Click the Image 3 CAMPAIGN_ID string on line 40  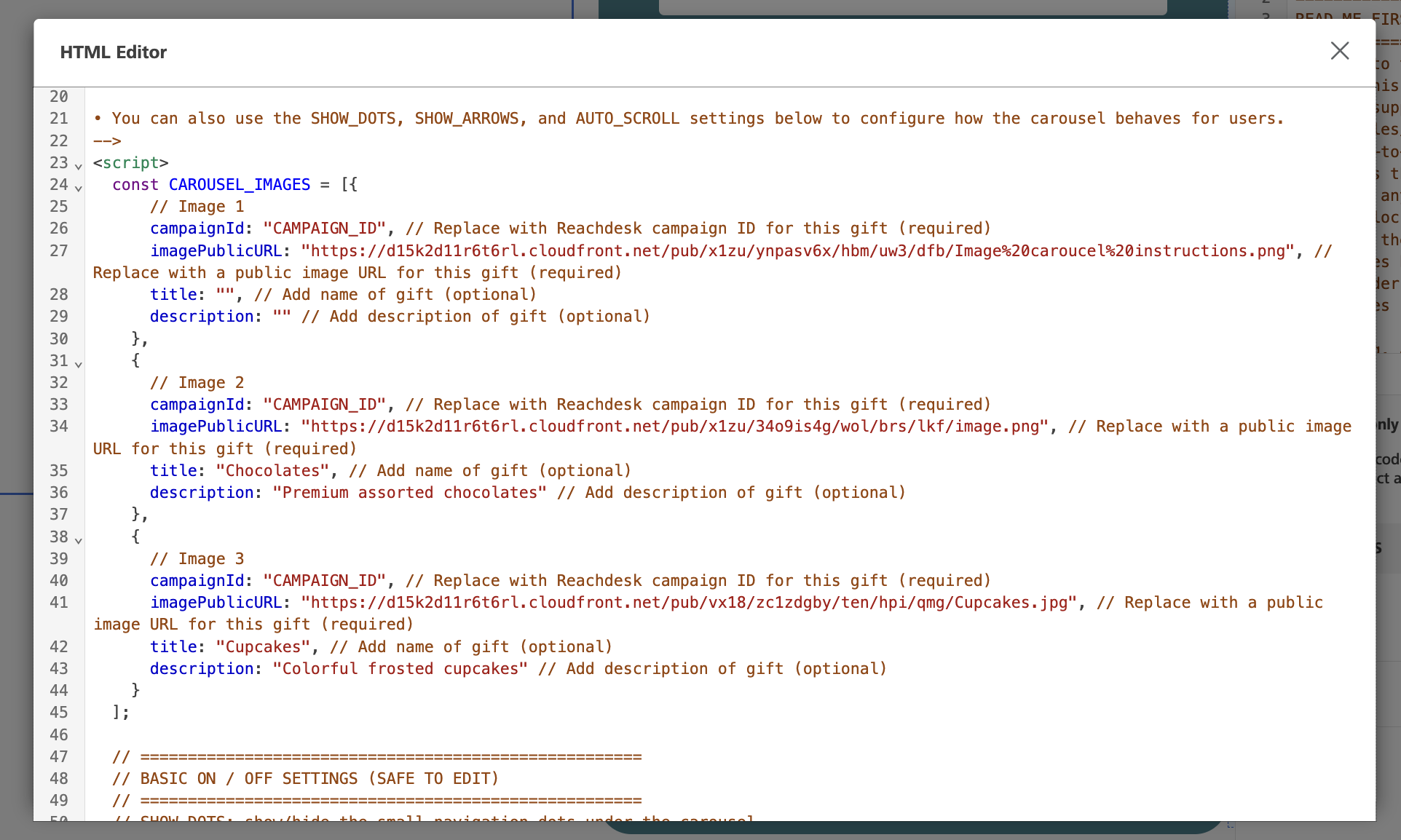[x=324, y=581]
